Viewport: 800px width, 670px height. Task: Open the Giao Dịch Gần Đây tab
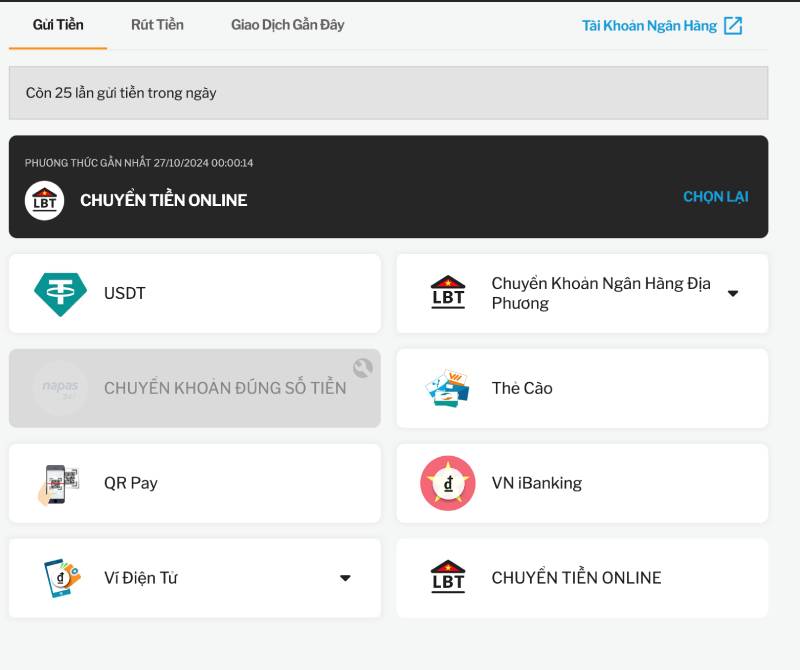click(x=287, y=25)
